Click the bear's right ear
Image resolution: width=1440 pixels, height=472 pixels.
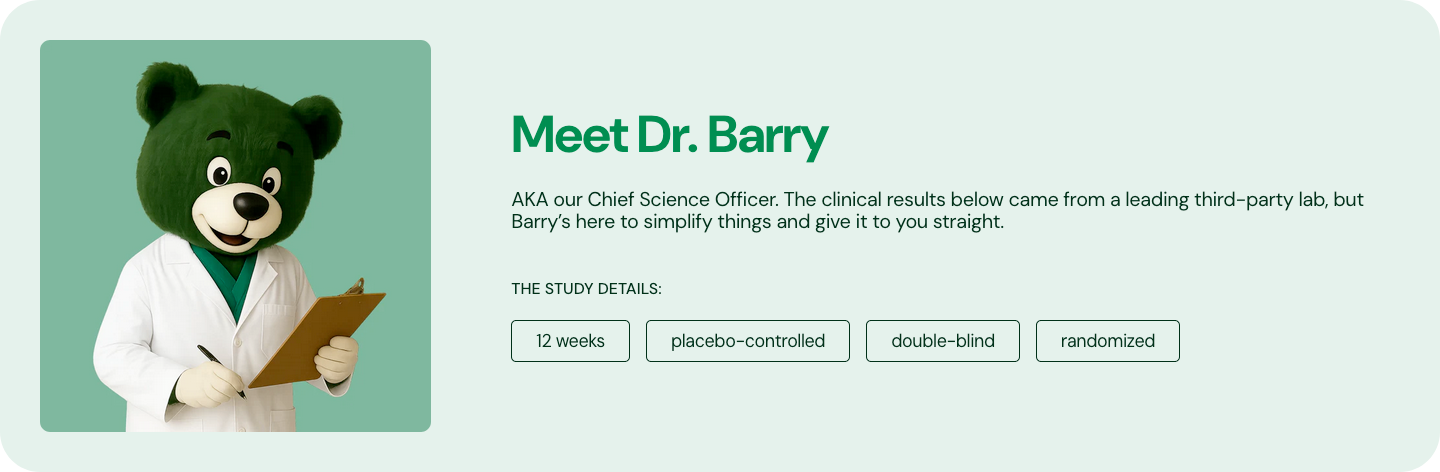319,124
